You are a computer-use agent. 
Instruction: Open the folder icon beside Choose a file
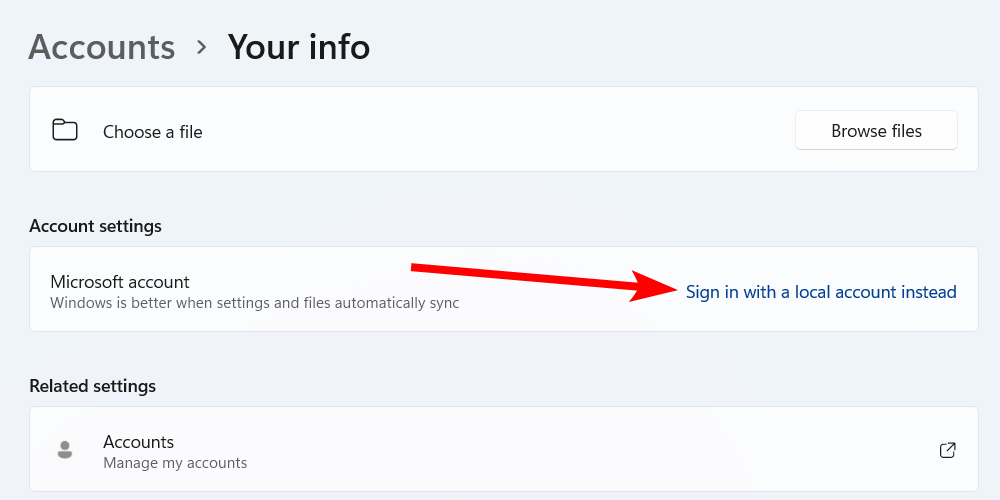click(65, 130)
